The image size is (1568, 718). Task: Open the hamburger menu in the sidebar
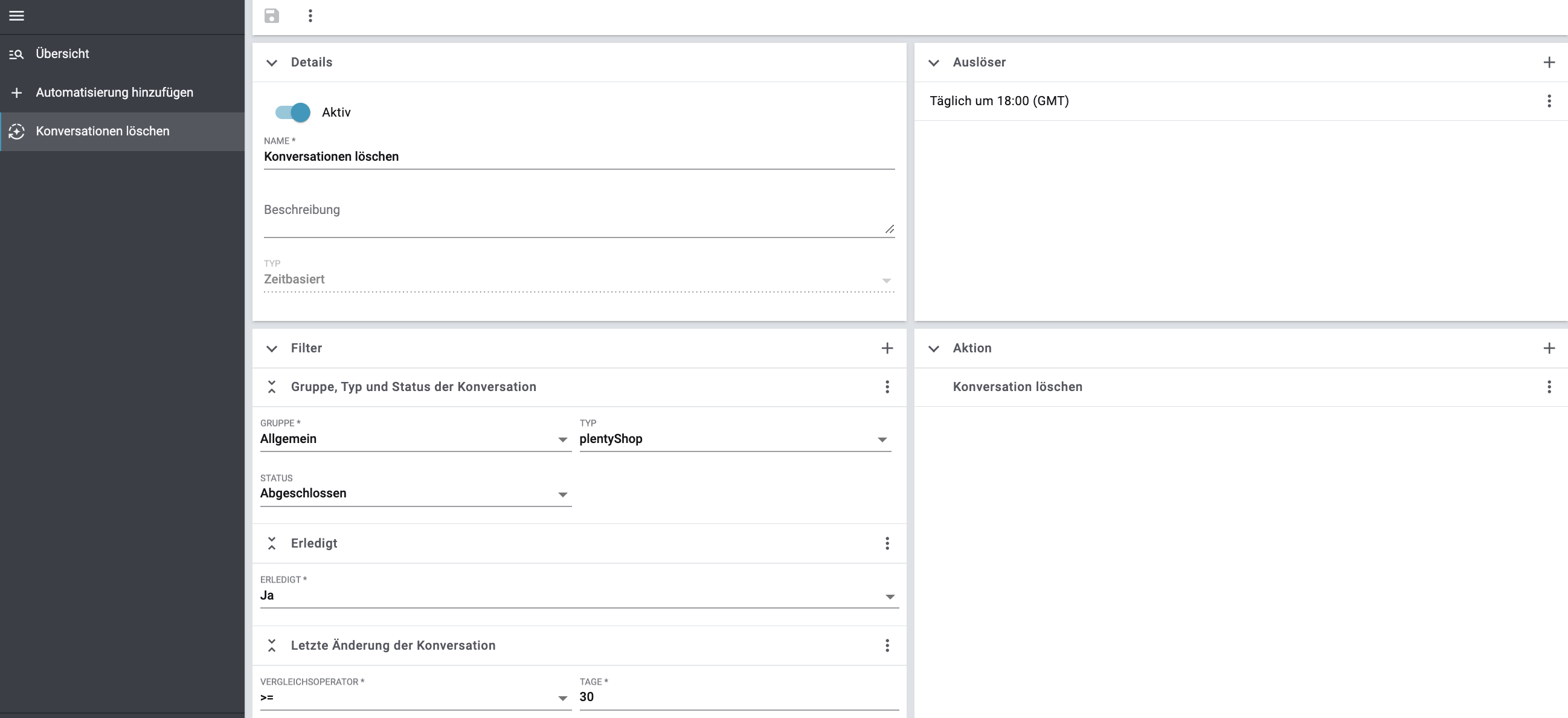click(16, 16)
